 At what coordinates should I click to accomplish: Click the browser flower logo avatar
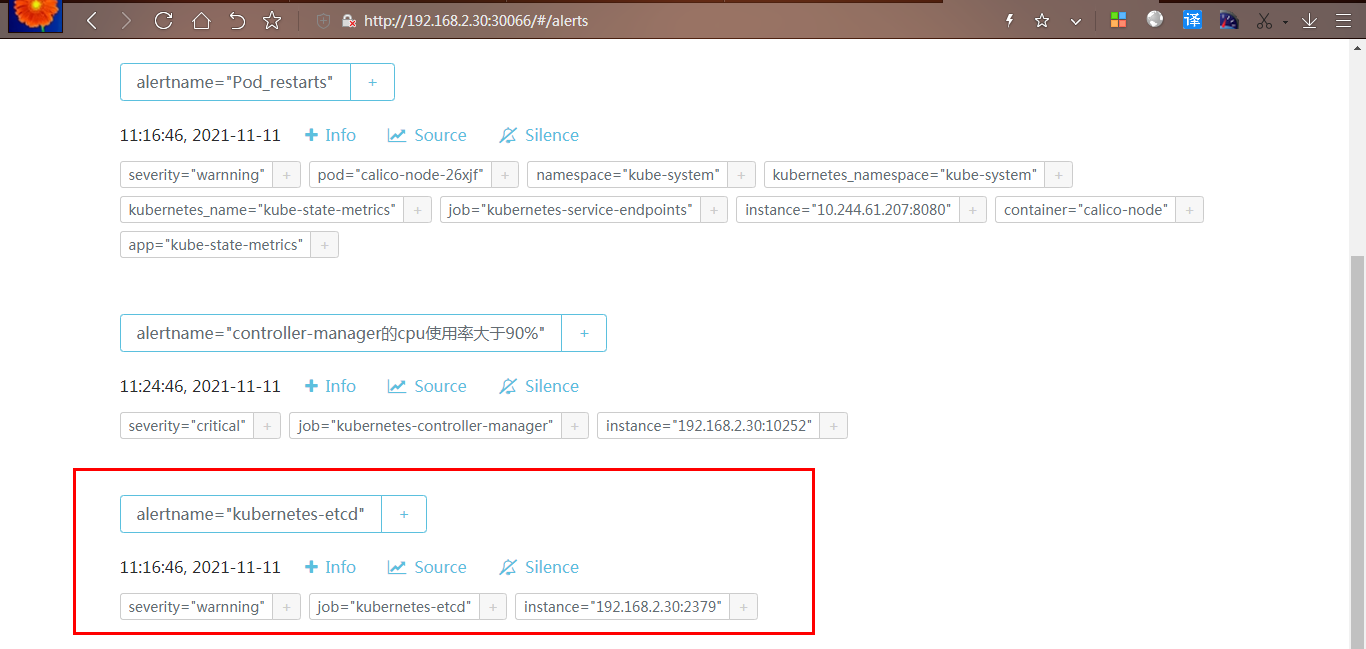36,16
